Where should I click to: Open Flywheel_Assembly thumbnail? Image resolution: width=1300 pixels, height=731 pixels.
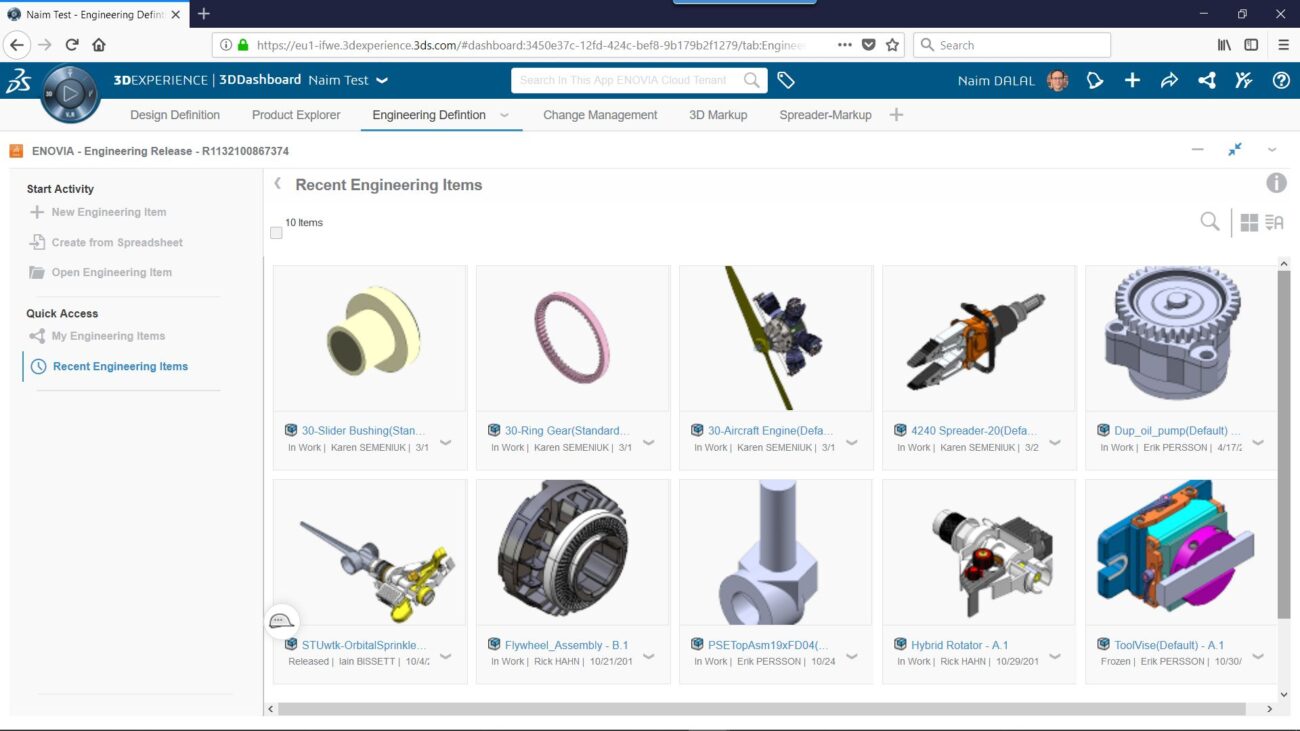click(x=573, y=552)
